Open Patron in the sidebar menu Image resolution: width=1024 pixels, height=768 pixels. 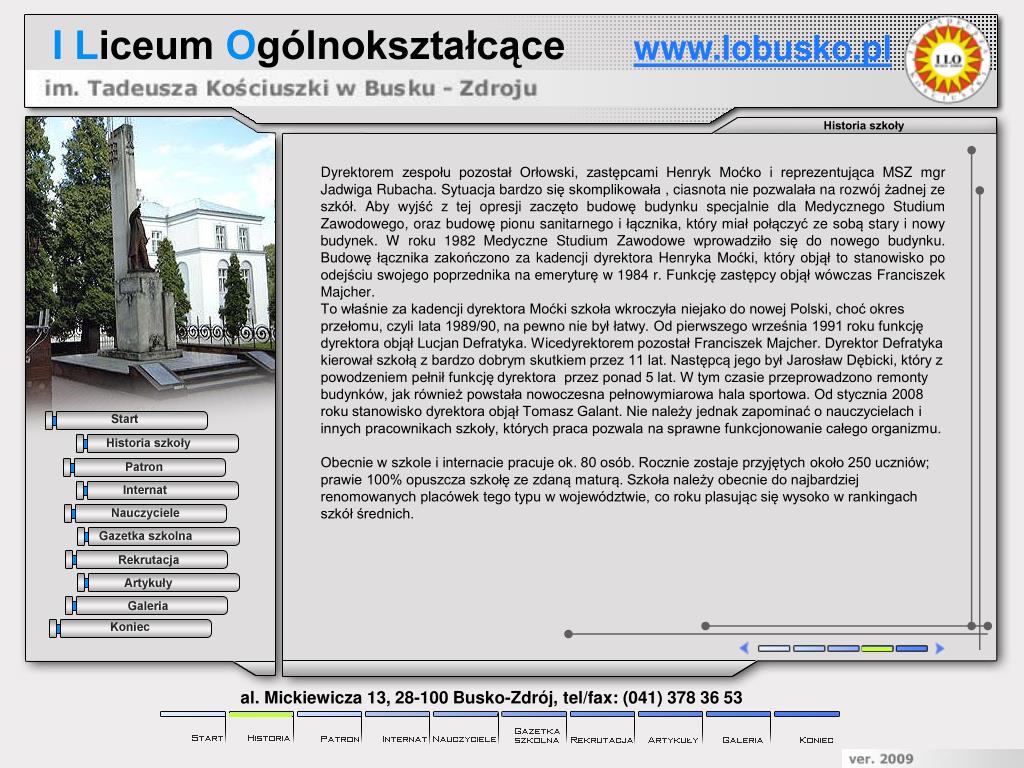(x=144, y=467)
